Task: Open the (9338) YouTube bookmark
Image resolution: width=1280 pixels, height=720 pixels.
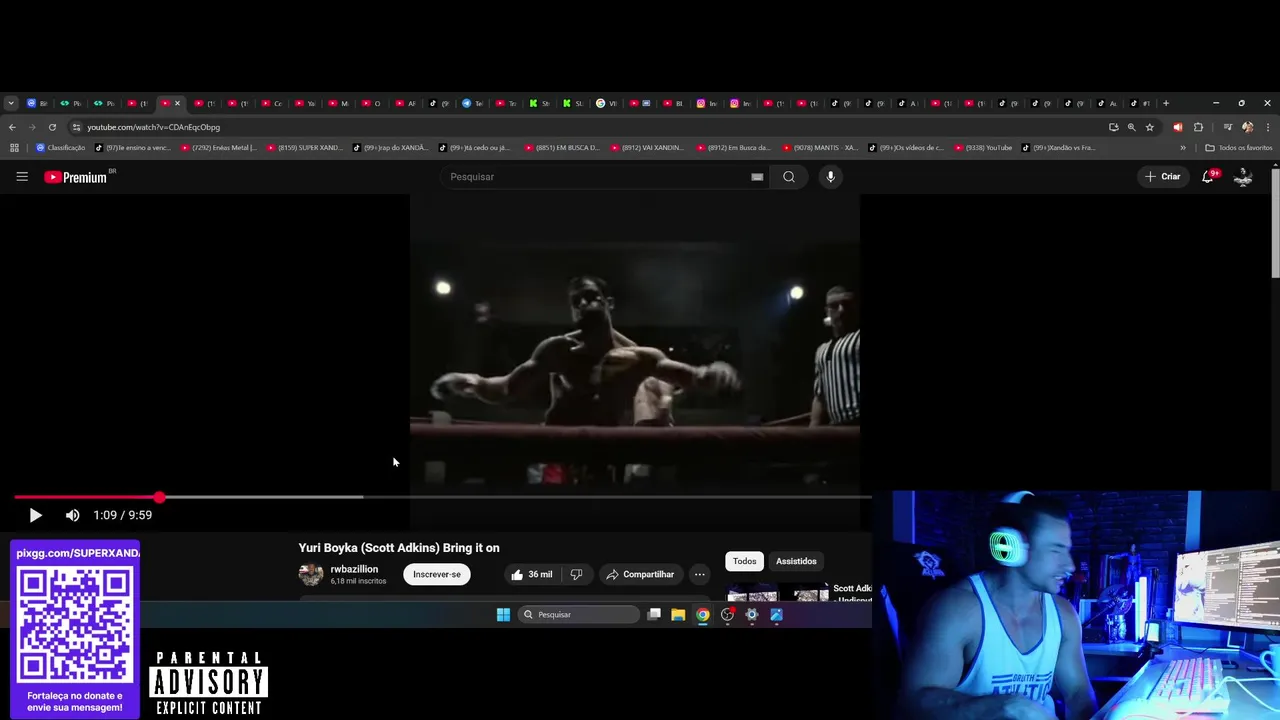Action: pos(983,148)
